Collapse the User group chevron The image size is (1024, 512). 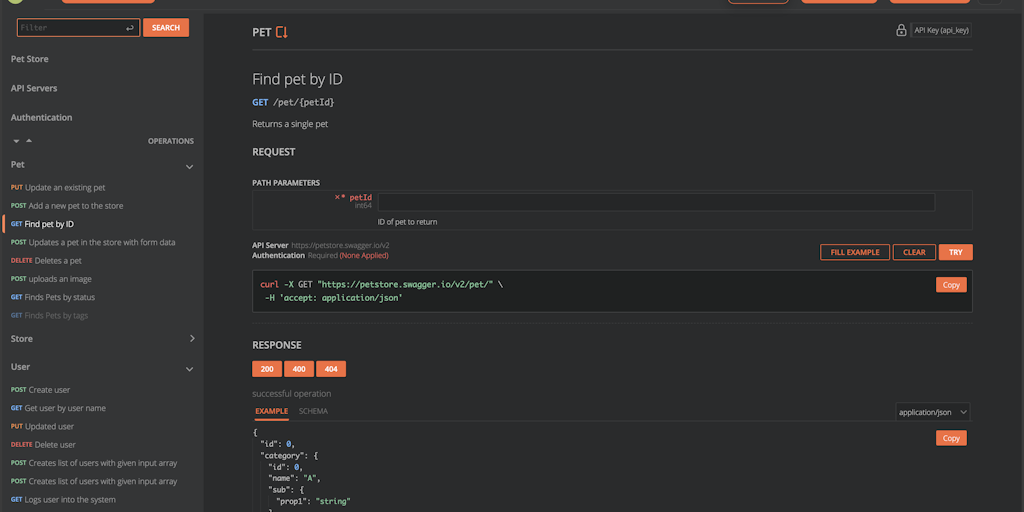pos(189,370)
